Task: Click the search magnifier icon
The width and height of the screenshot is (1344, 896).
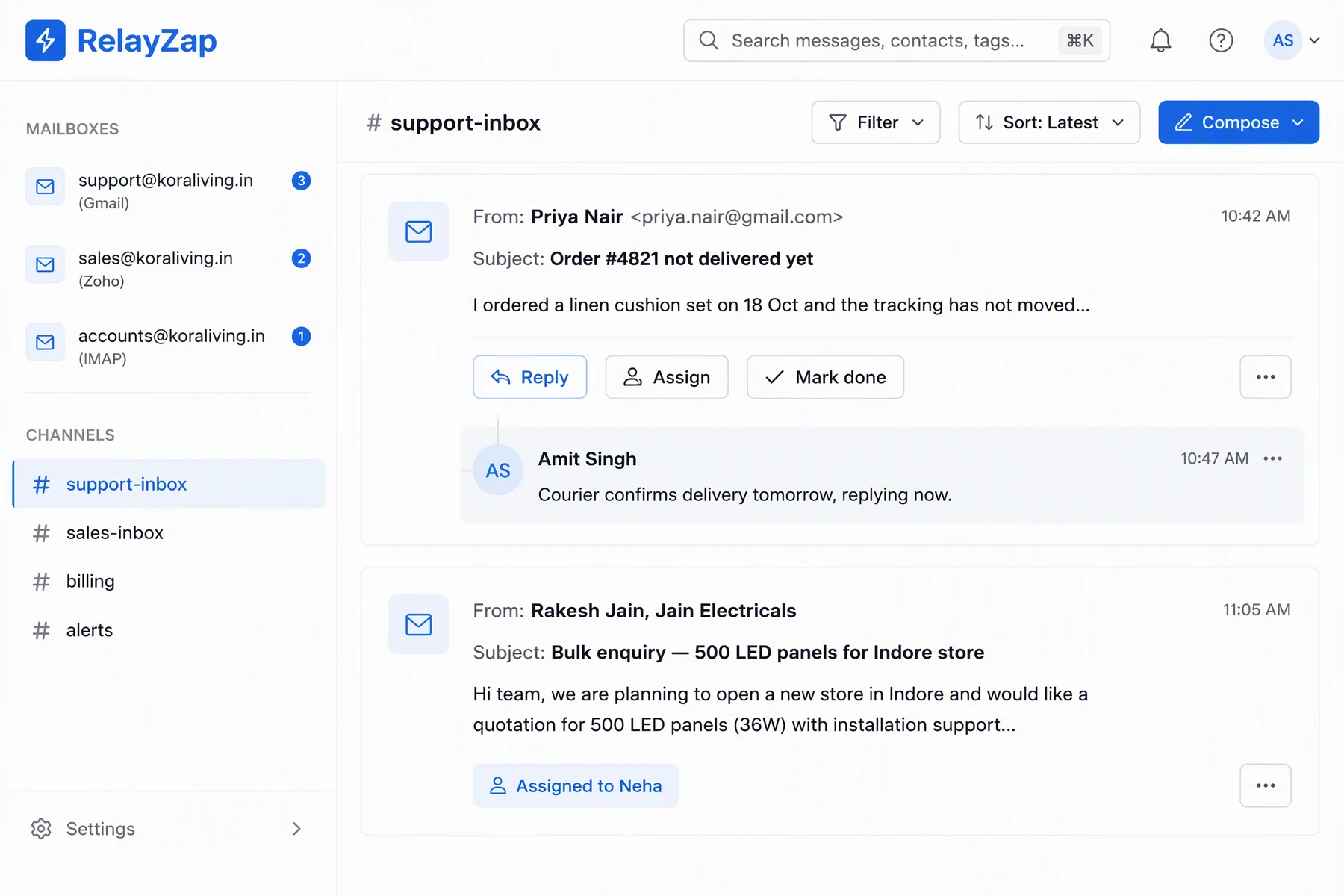Action: (x=709, y=40)
